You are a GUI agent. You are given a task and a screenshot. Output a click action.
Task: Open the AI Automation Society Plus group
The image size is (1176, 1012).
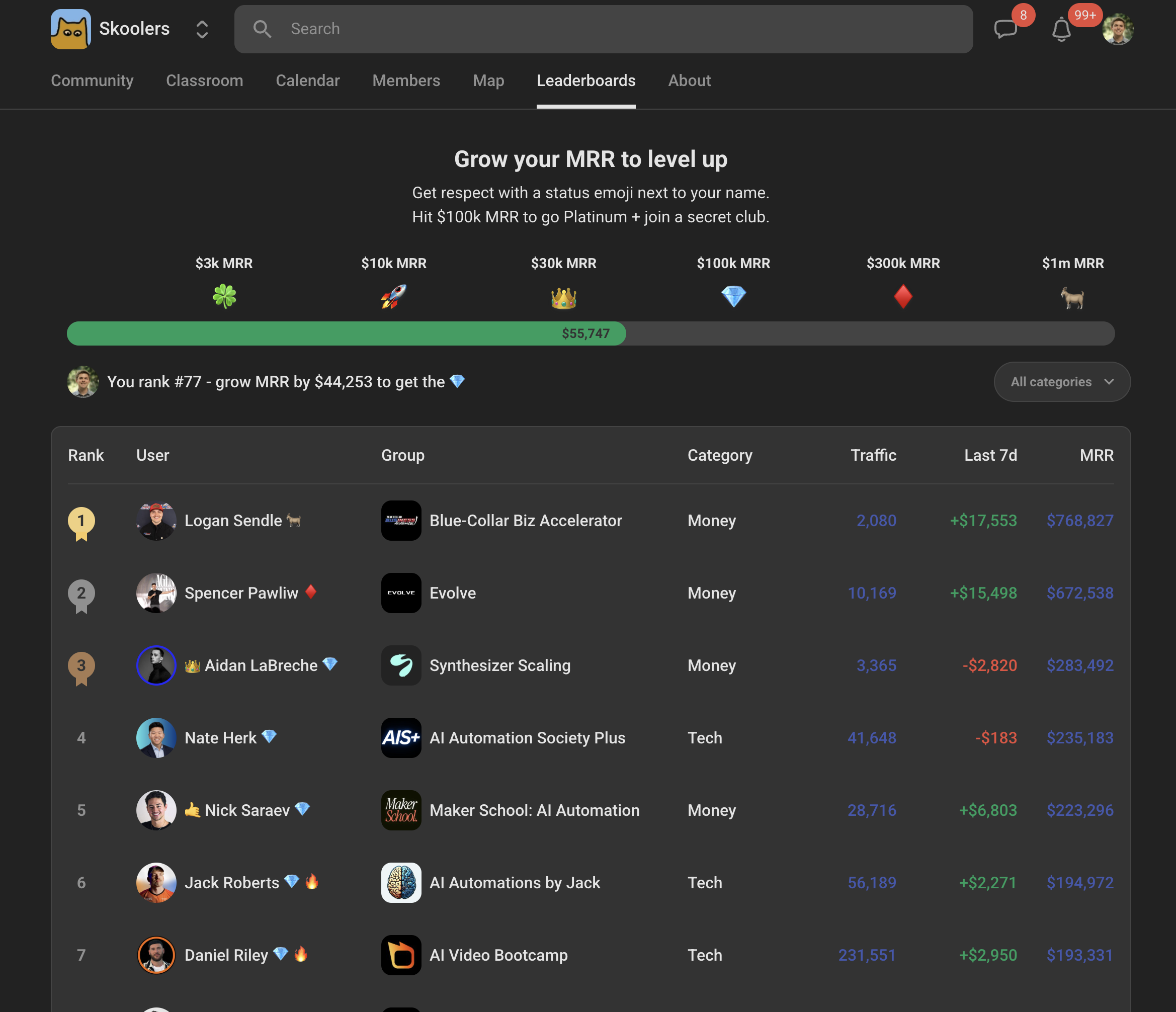(x=527, y=738)
